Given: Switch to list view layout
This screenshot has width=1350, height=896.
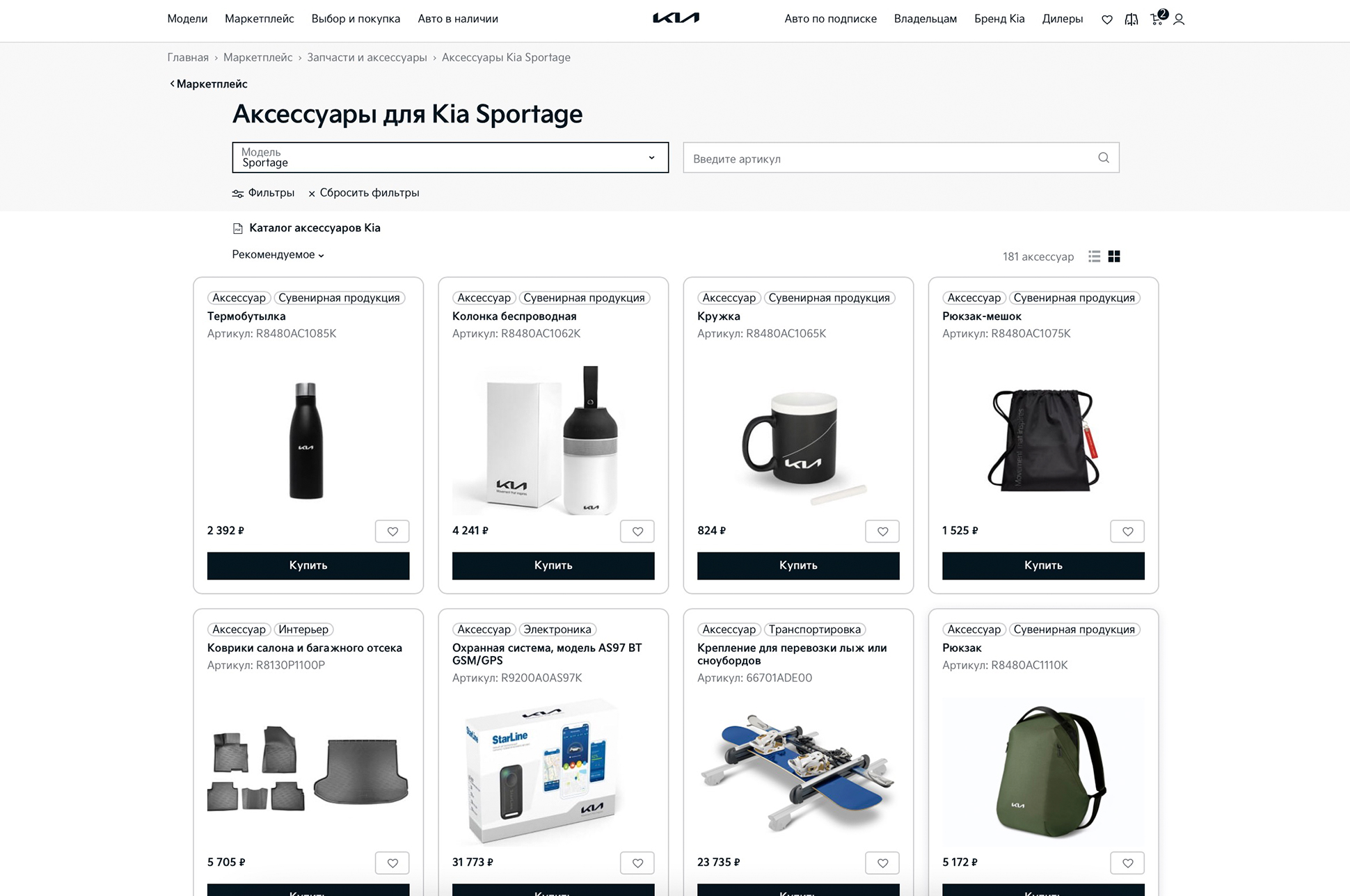Looking at the screenshot, I should pyautogui.click(x=1094, y=257).
